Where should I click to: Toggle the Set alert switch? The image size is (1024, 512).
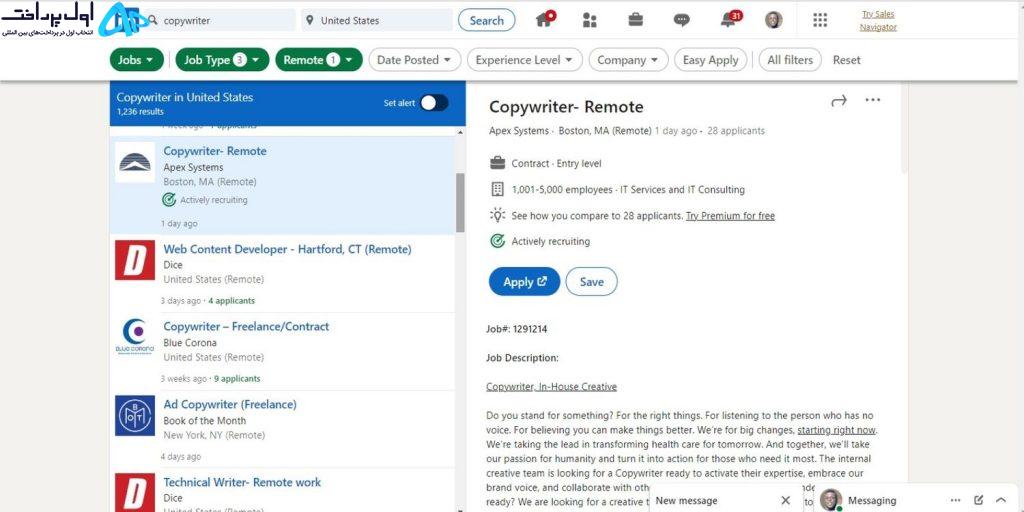pyautogui.click(x=434, y=103)
